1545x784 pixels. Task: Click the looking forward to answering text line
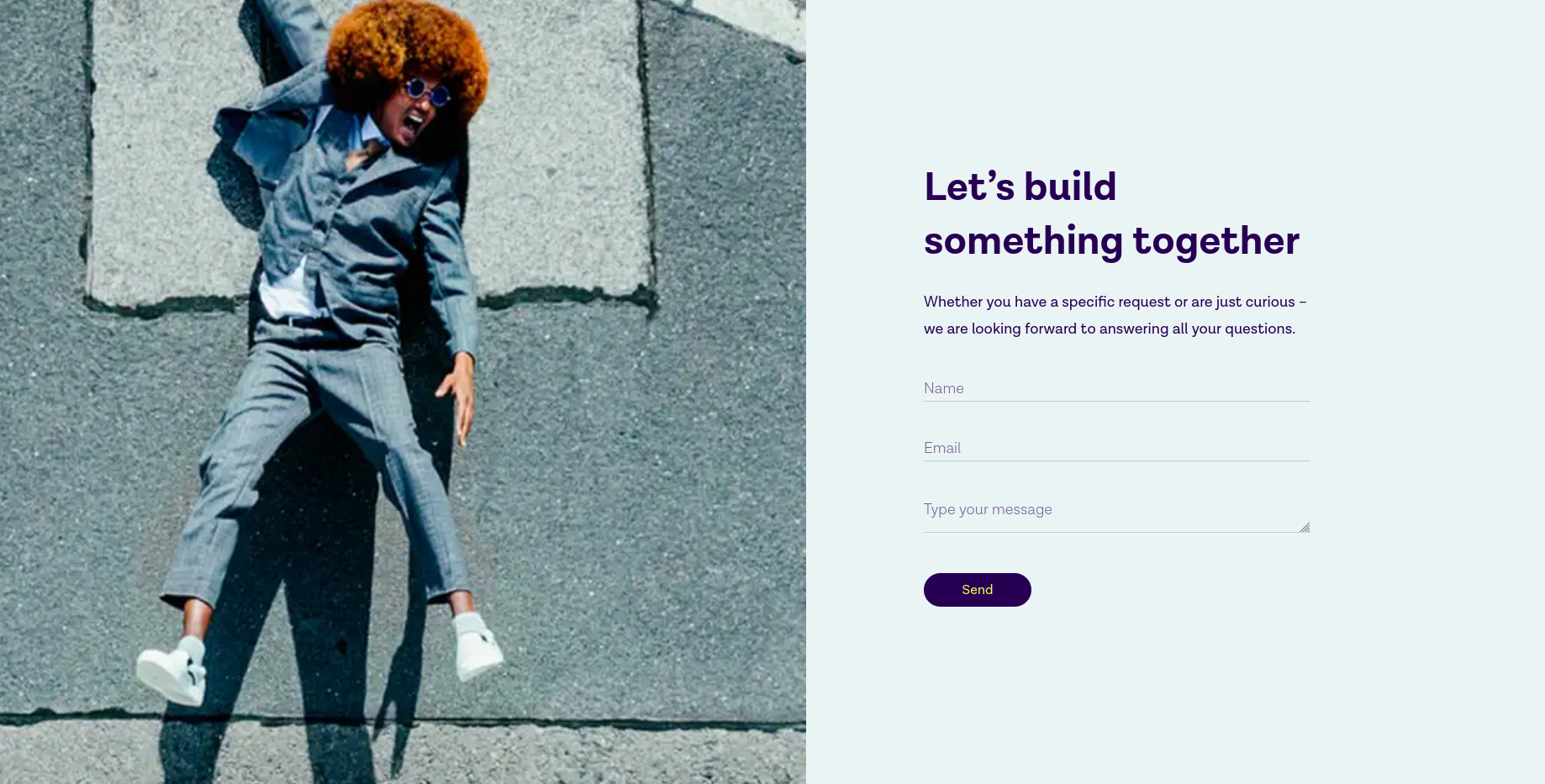(1109, 329)
